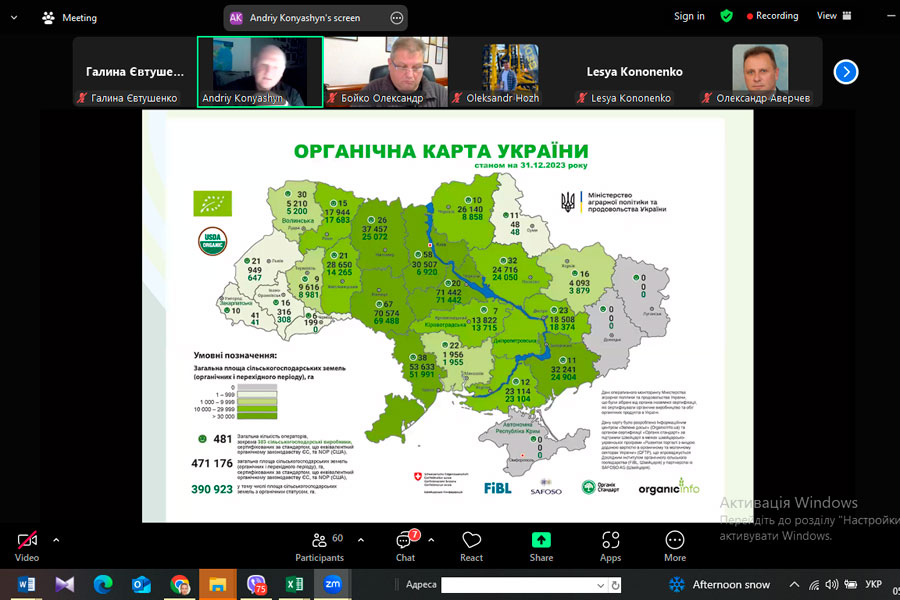Open the Participants panel
The height and width of the screenshot is (600, 900).
coord(320,547)
